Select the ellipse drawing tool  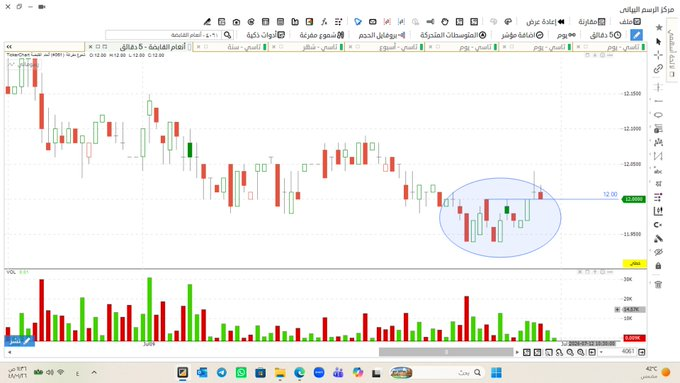(x=658, y=115)
